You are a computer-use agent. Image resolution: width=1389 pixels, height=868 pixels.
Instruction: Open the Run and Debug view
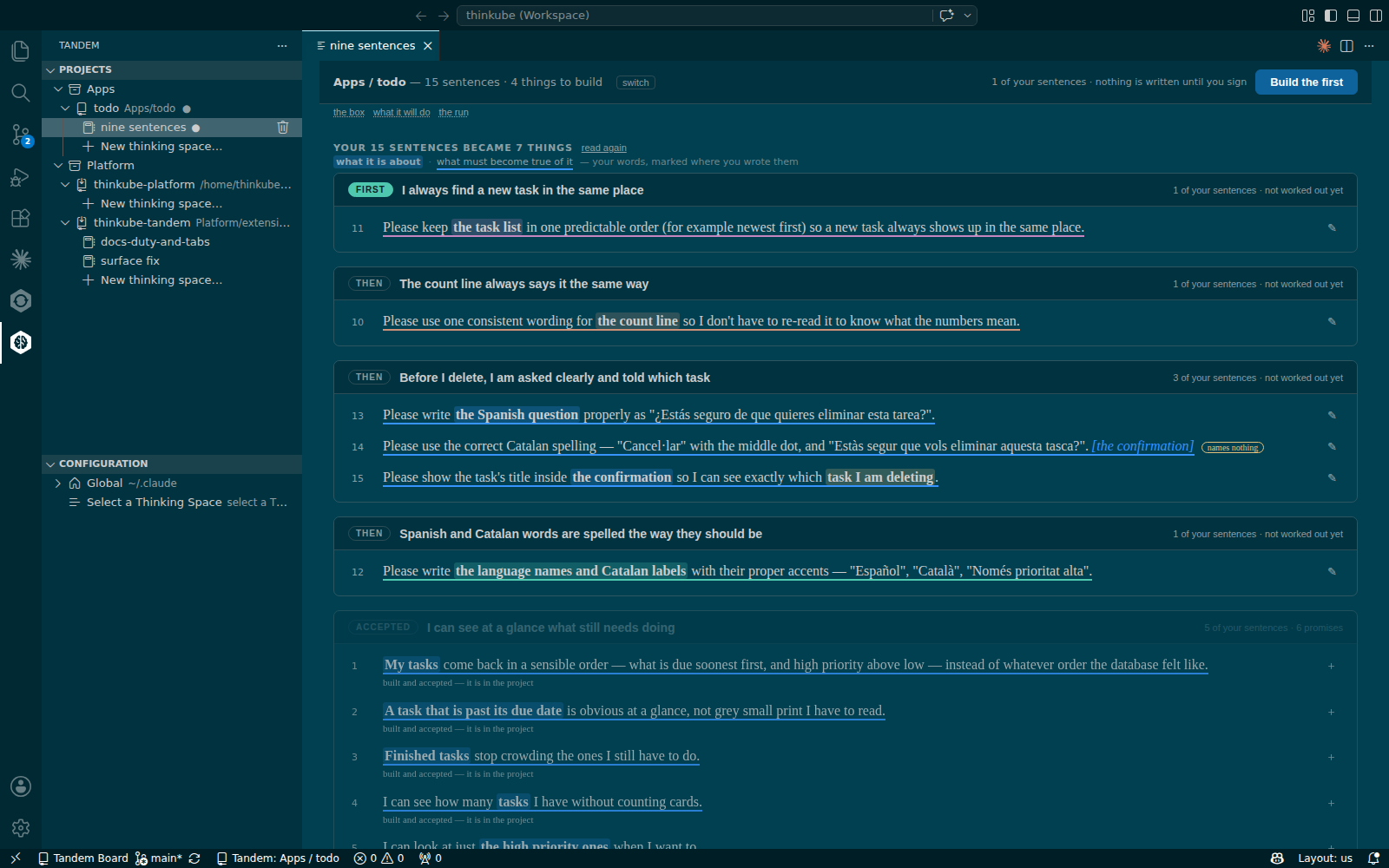click(21, 176)
